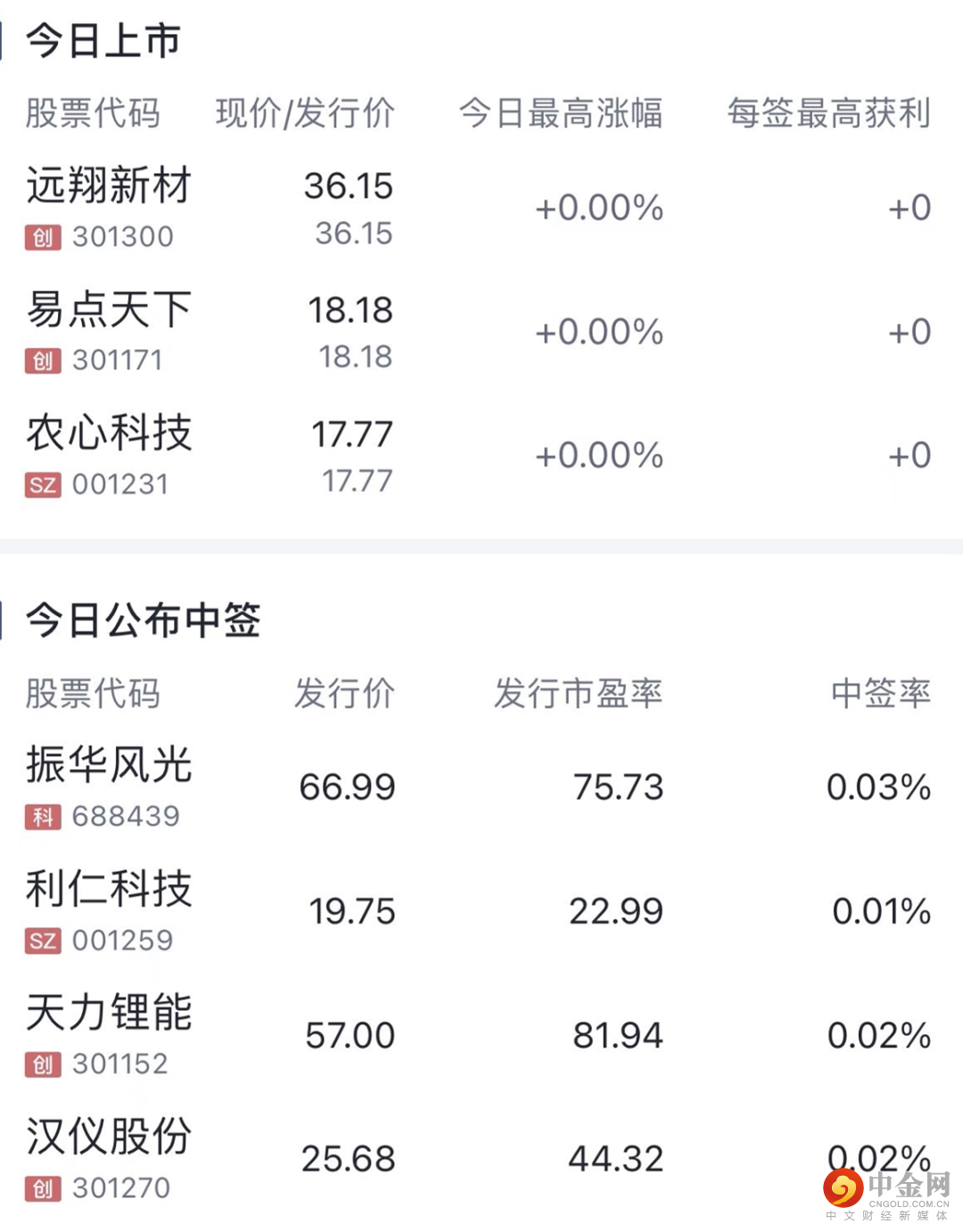Open the 振华风光 stock details
Viewport: 963px width, 1232px height.
tap(109, 765)
